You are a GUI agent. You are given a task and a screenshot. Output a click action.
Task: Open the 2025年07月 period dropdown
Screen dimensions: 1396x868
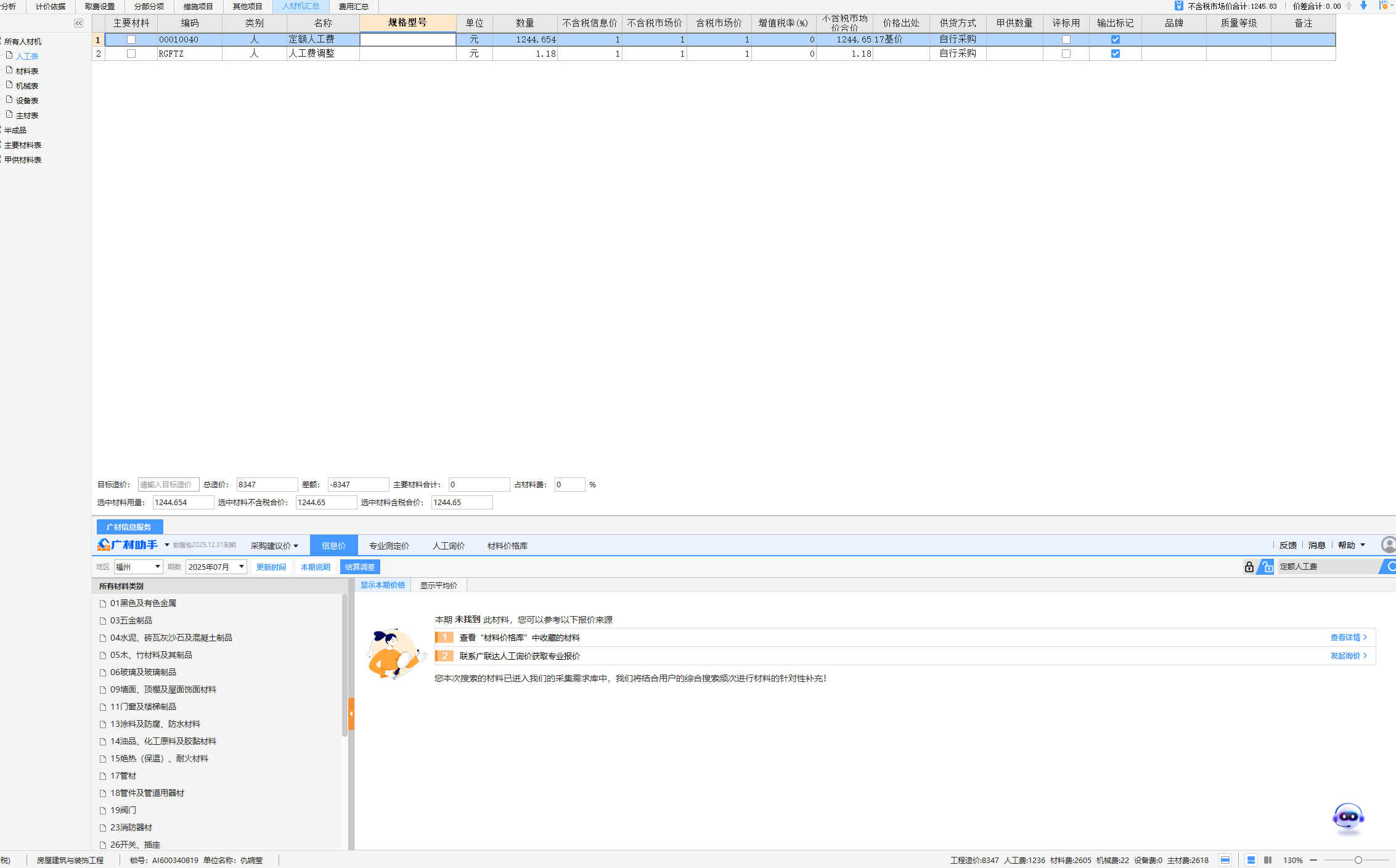(241, 567)
